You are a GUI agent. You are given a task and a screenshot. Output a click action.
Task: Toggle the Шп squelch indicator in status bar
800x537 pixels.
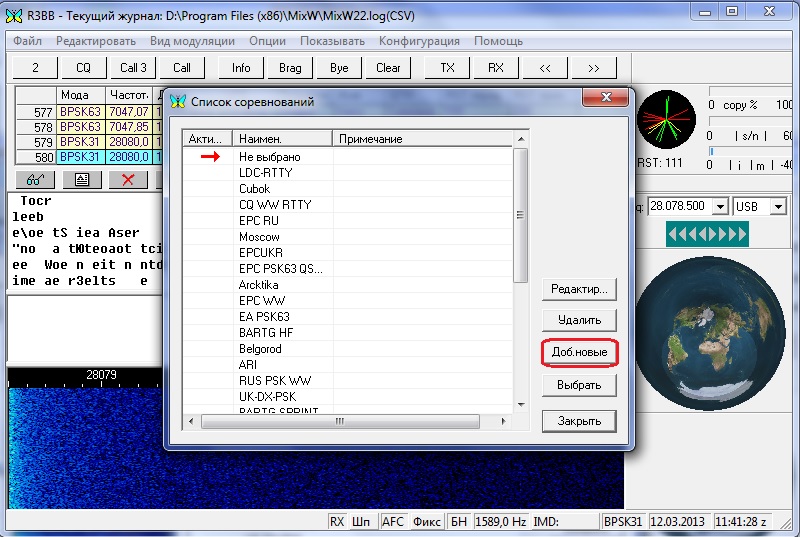[360, 523]
